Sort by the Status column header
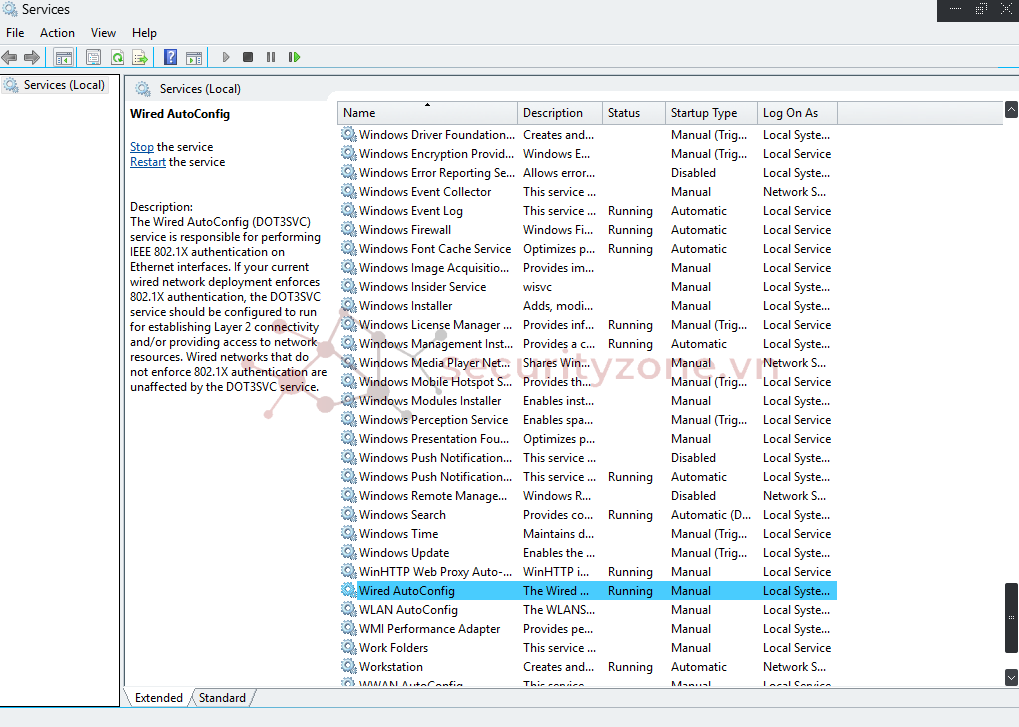Viewport: 1019px width, 727px height. click(624, 113)
